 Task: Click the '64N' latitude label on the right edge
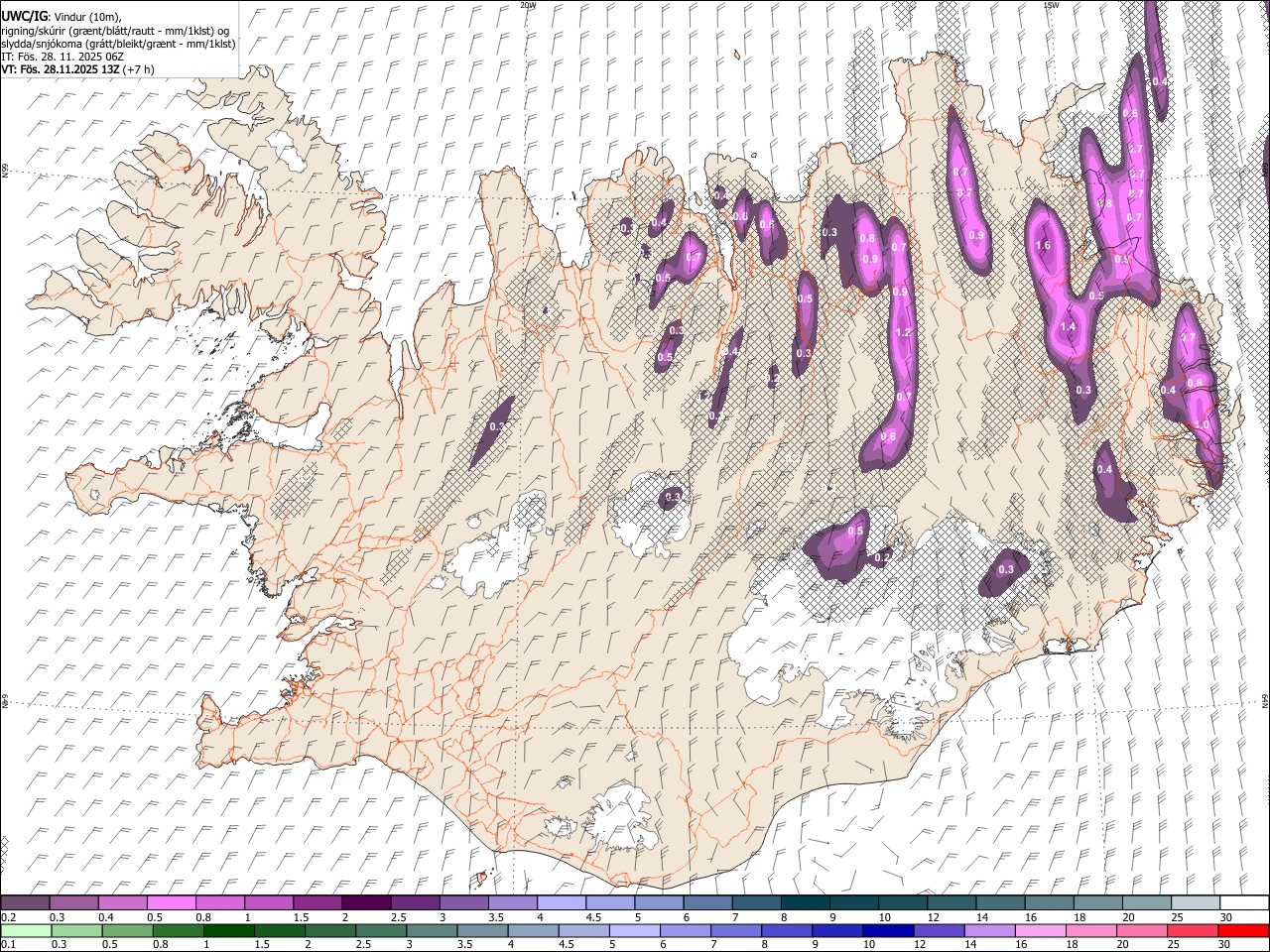point(1265,700)
